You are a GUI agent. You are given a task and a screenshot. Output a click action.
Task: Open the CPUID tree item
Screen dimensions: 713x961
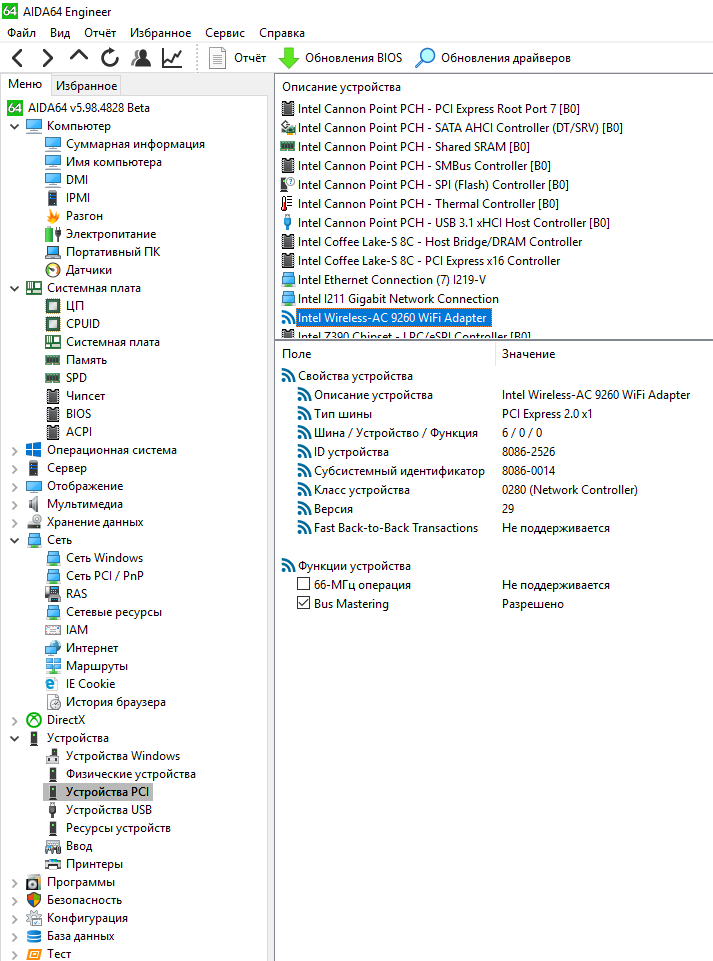click(72, 324)
